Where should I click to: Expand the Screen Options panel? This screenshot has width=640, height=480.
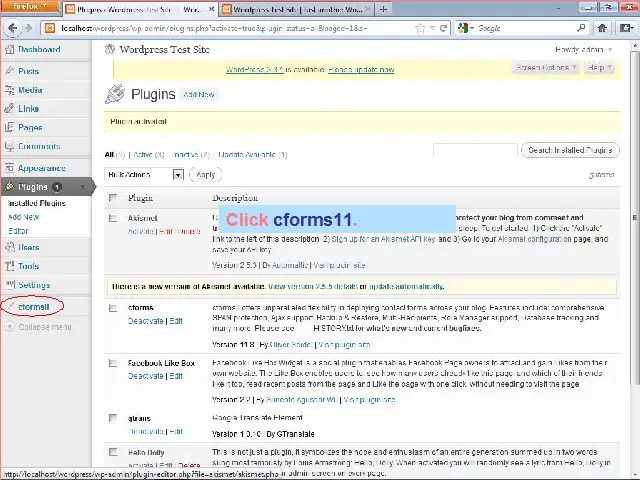click(546, 68)
